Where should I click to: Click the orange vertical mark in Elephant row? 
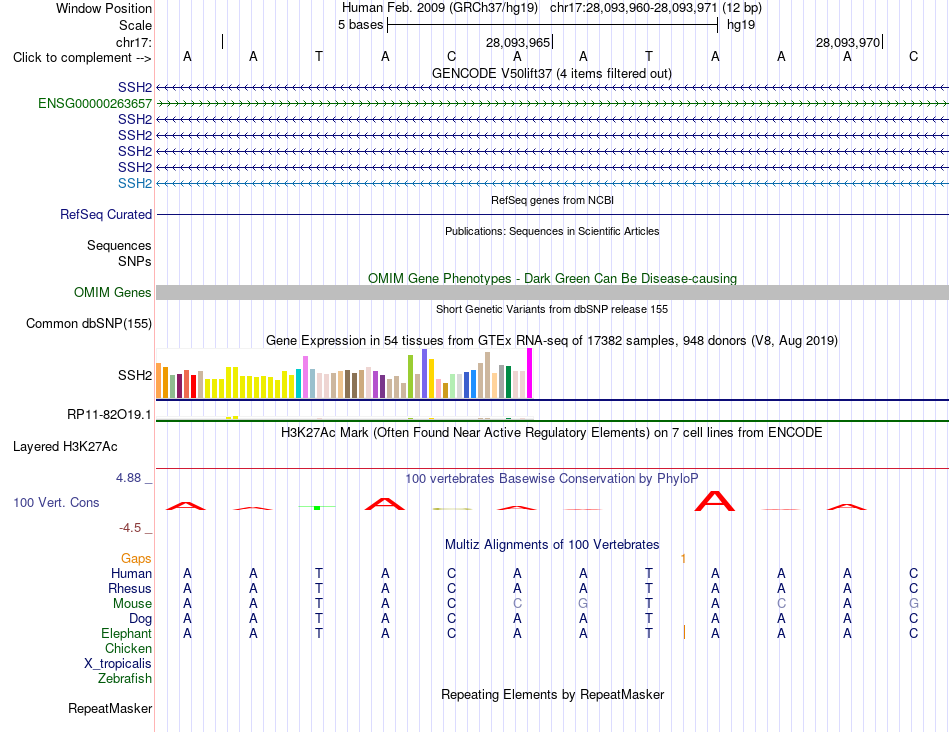[684, 632]
